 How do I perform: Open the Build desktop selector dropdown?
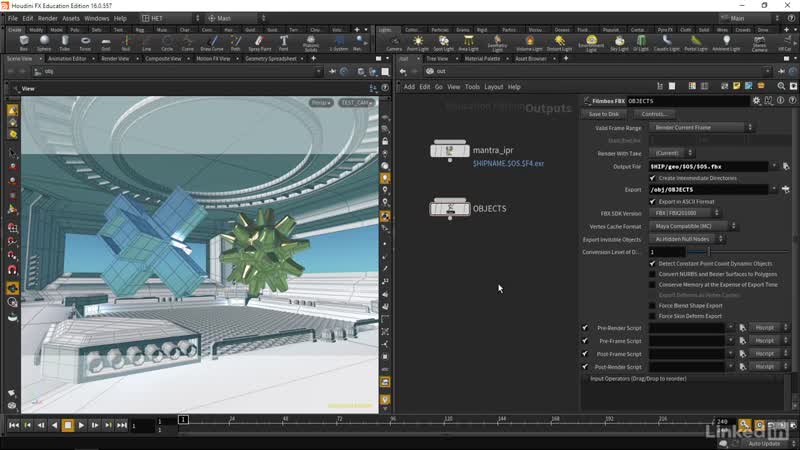(170, 18)
